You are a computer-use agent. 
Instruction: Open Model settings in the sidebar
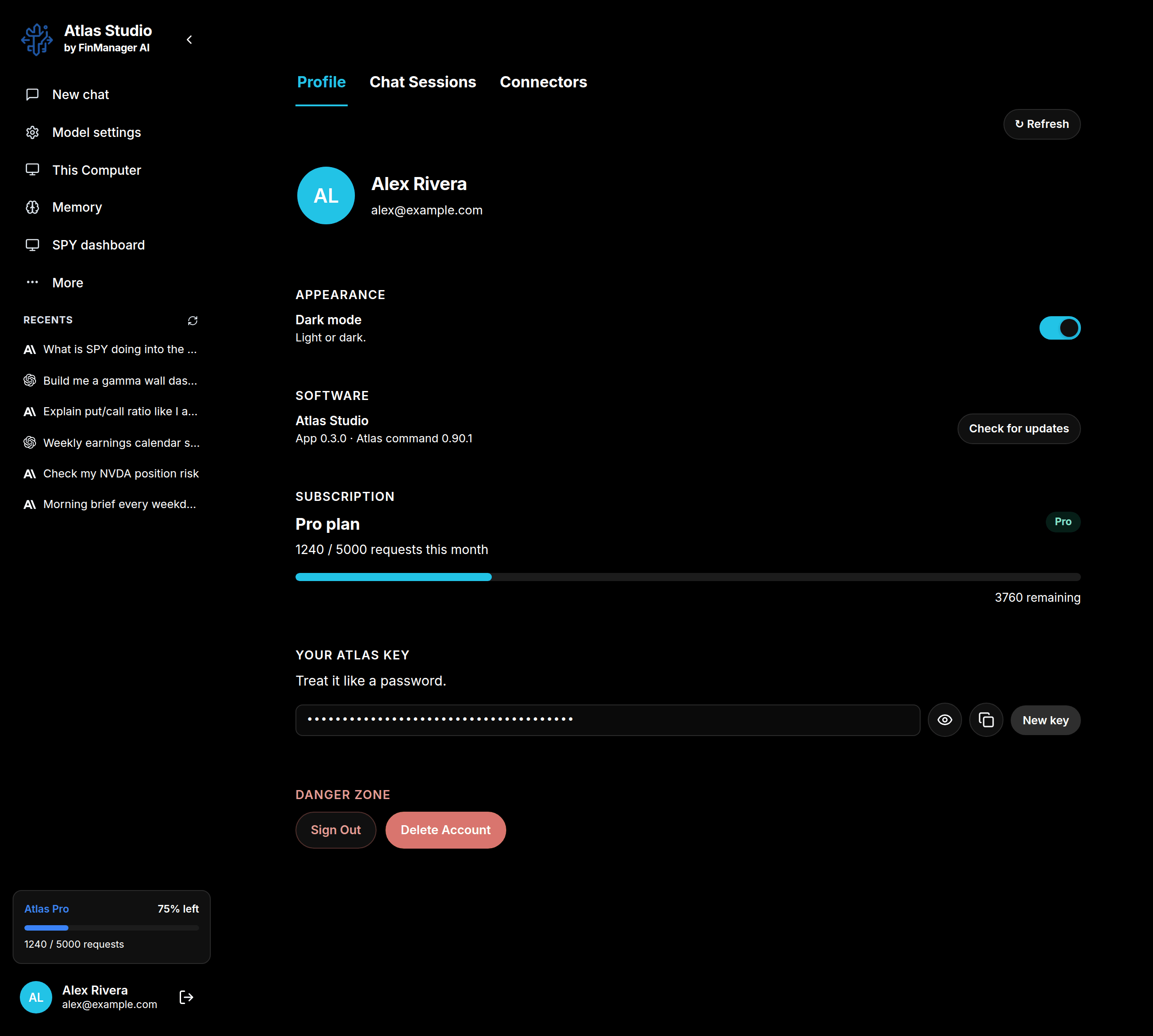(112, 132)
